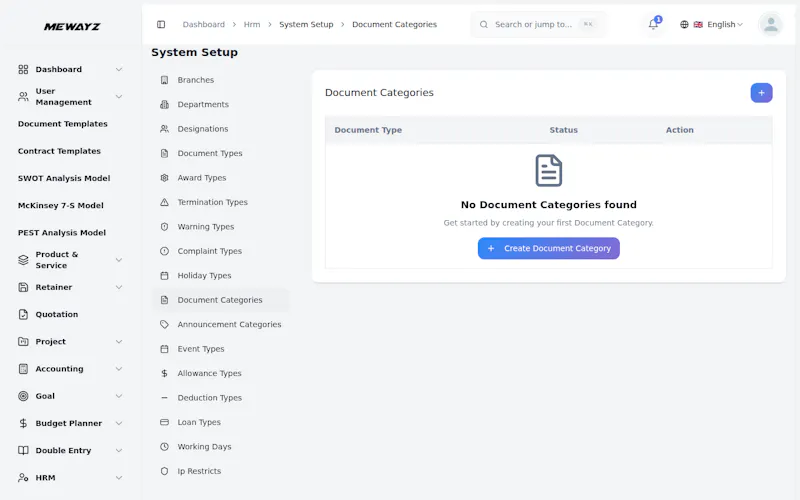The image size is (800, 500).
Task: Click the Warning Types shield icon
Action: click(x=164, y=227)
